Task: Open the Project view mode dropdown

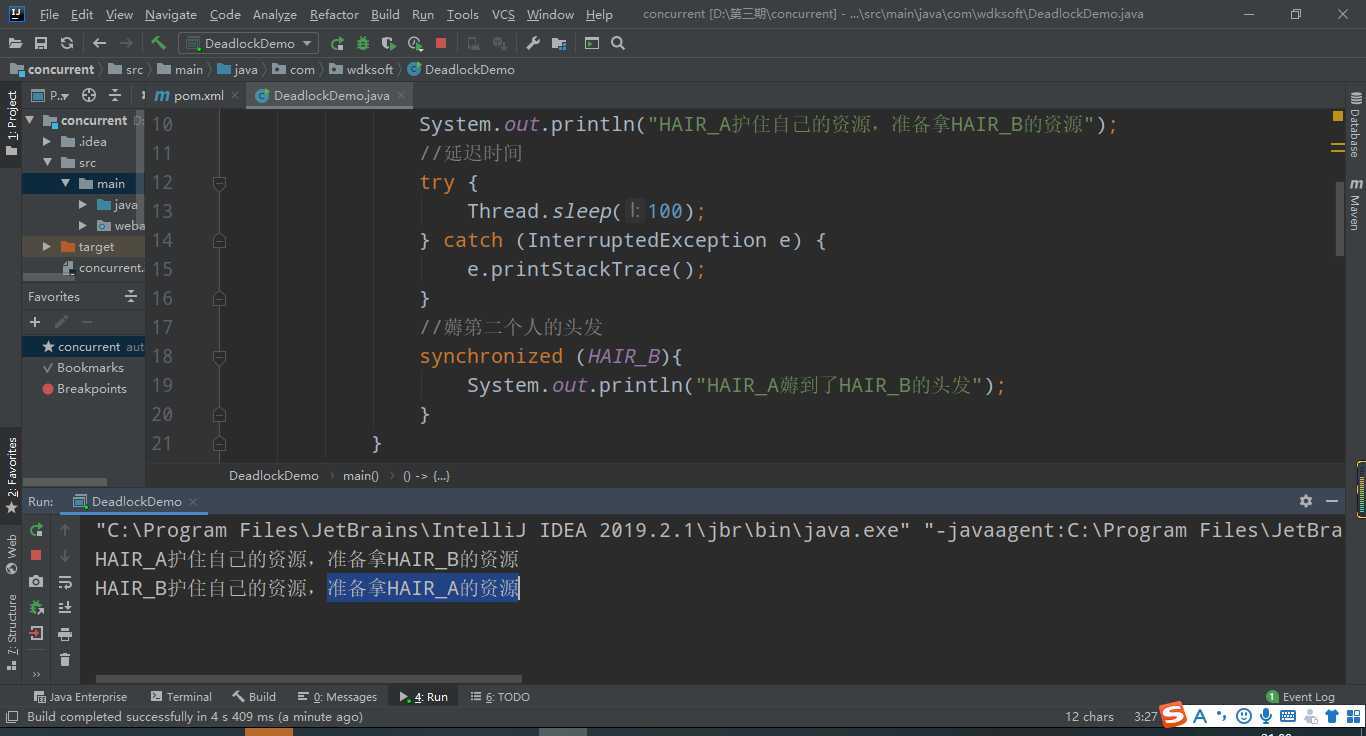Action: point(52,95)
